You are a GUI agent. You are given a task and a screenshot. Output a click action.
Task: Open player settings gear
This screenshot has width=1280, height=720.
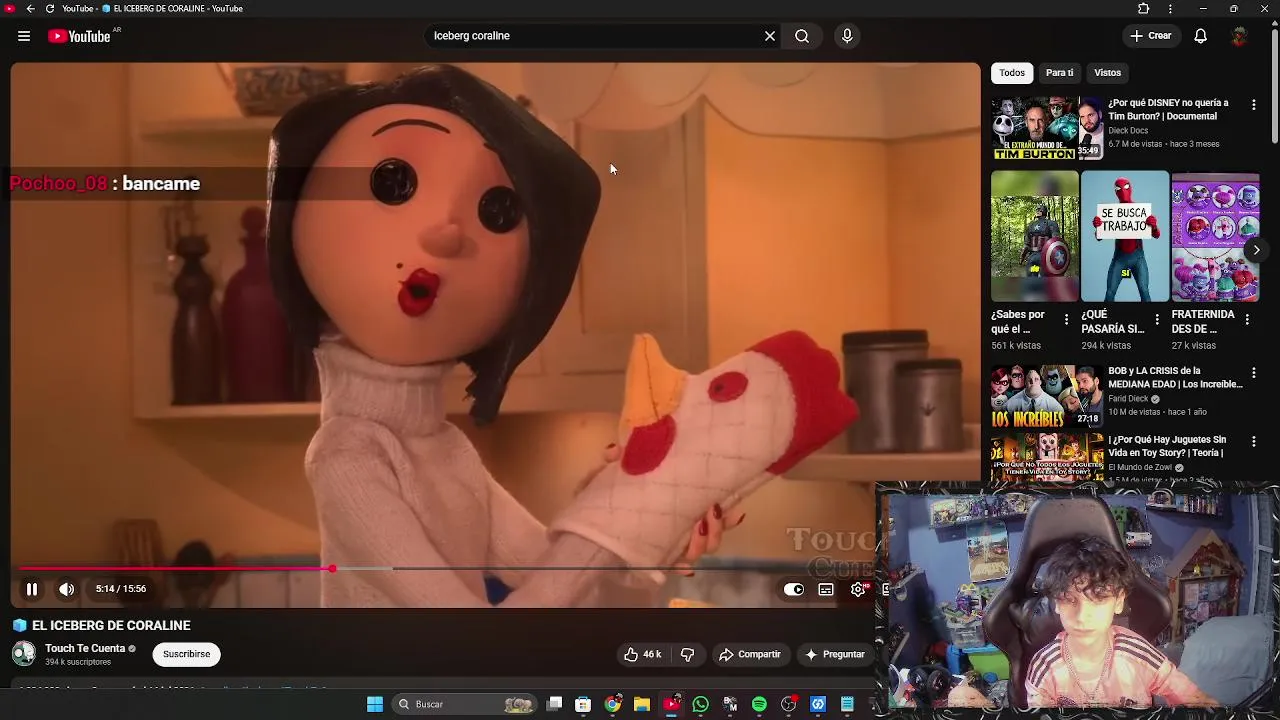858,589
